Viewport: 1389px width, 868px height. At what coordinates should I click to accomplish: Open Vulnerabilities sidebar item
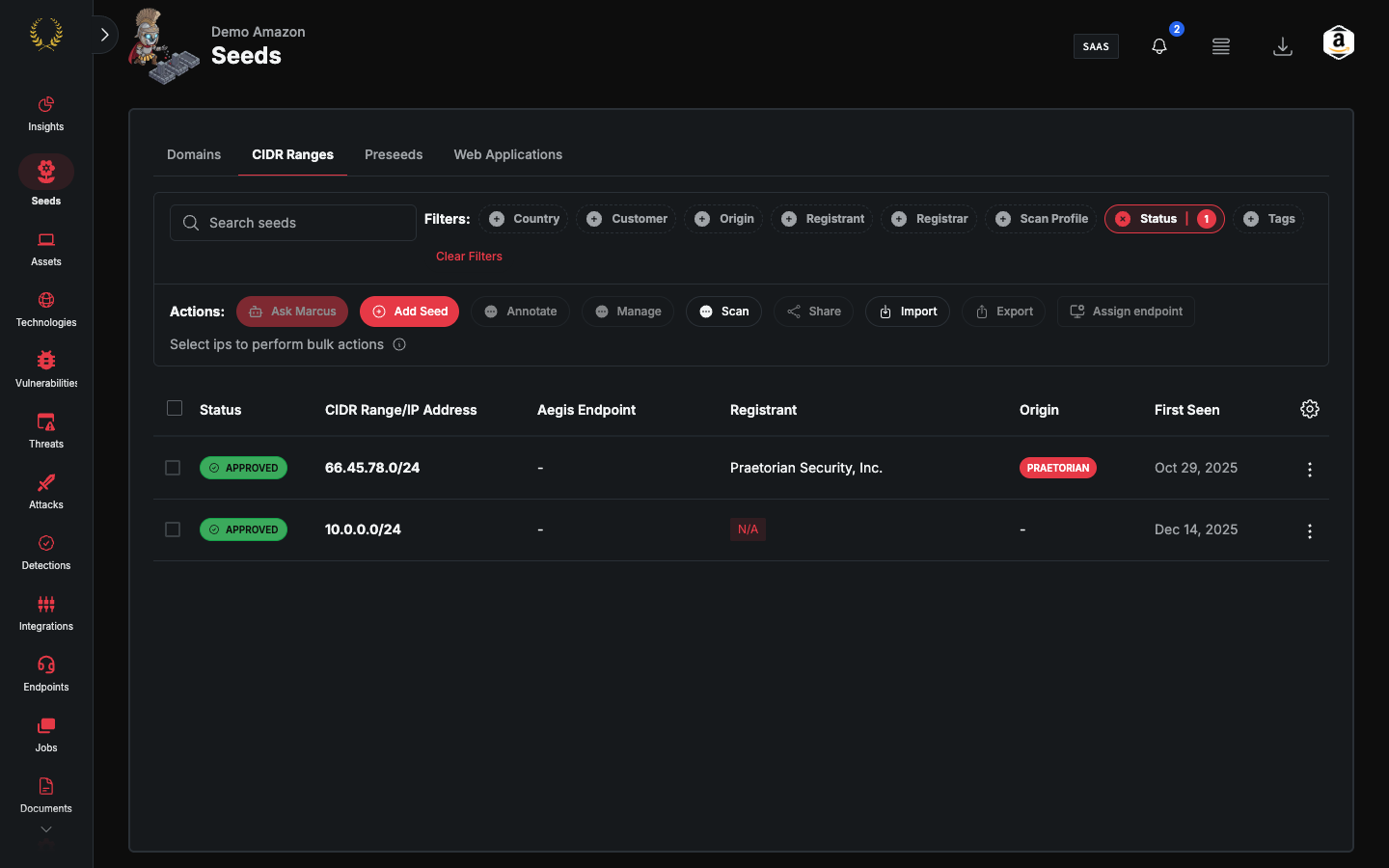click(x=46, y=370)
